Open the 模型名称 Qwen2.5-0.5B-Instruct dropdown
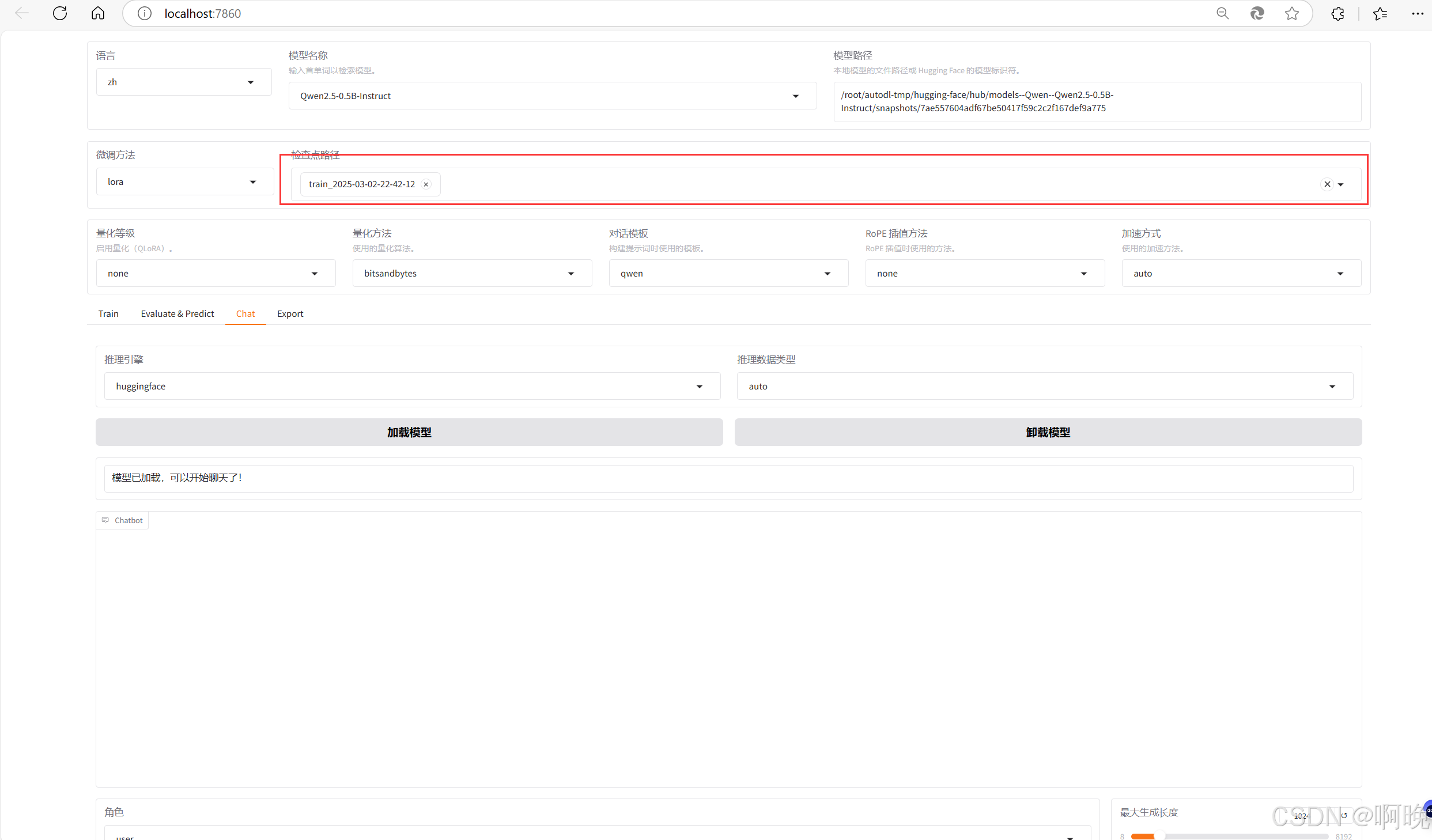The height and width of the screenshot is (840, 1432). 552,96
